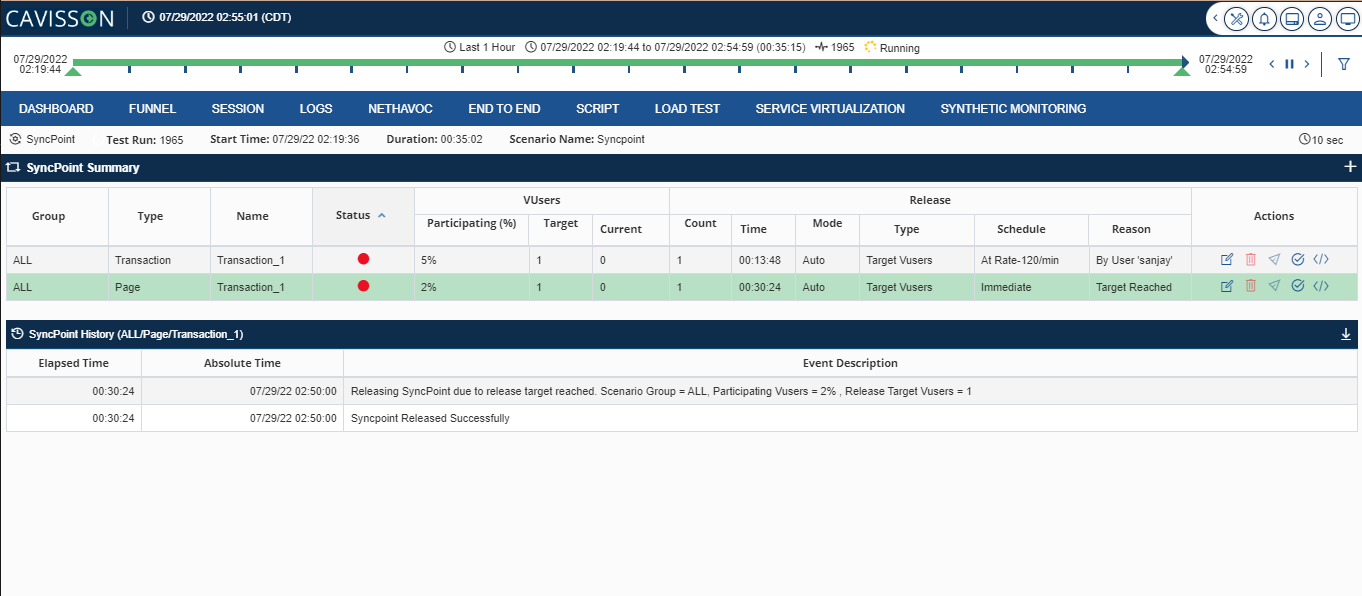Open the tools wrench icon in header
This screenshot has width=1362, height=596.
click(x=1237, y=18)
